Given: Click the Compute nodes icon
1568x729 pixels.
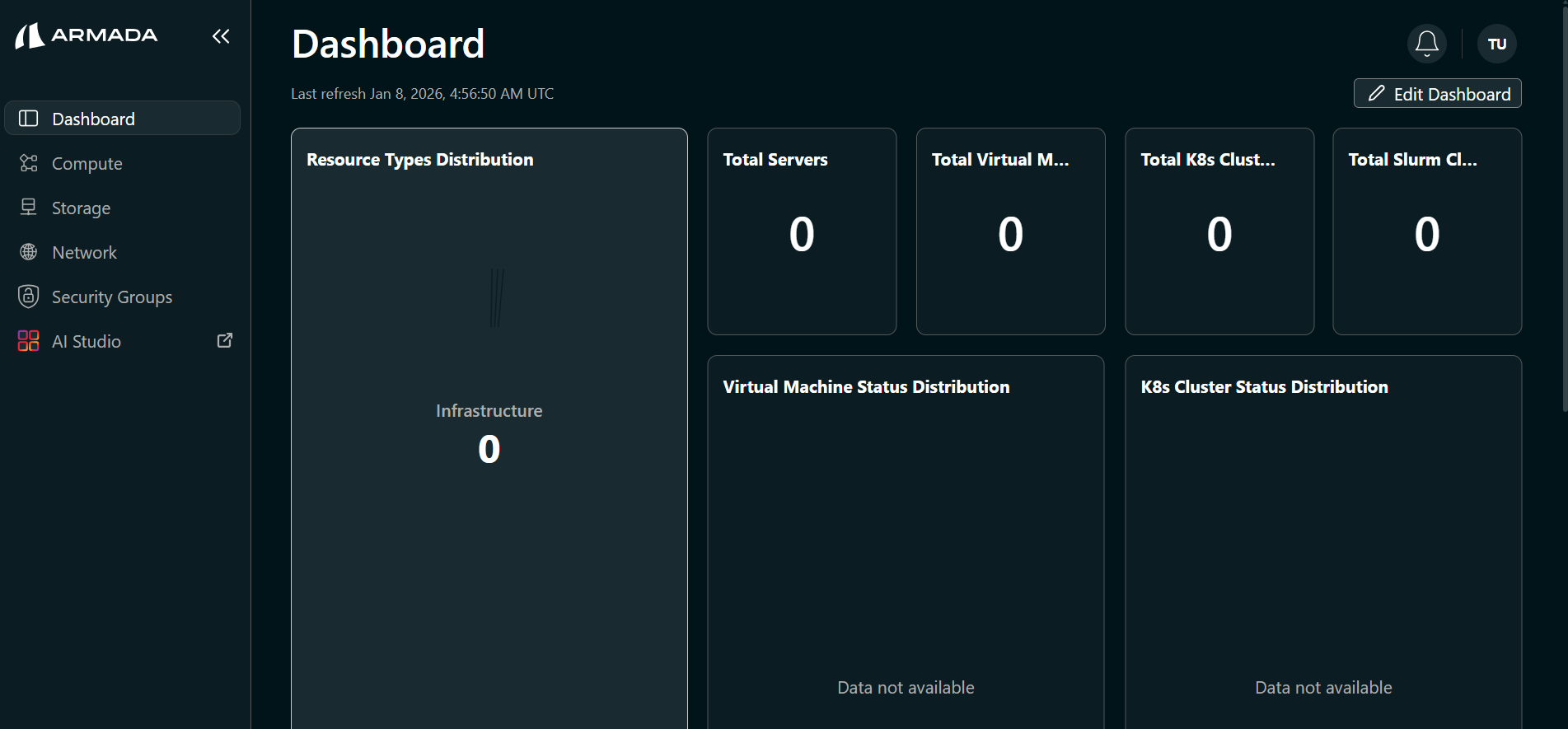Looking at the screenshot, I should click(x=29, y=163).
